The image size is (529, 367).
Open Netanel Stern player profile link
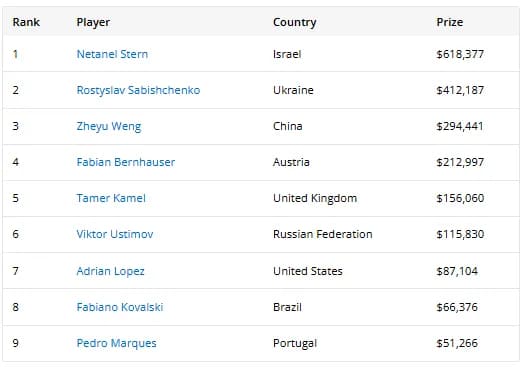point(112,54)
